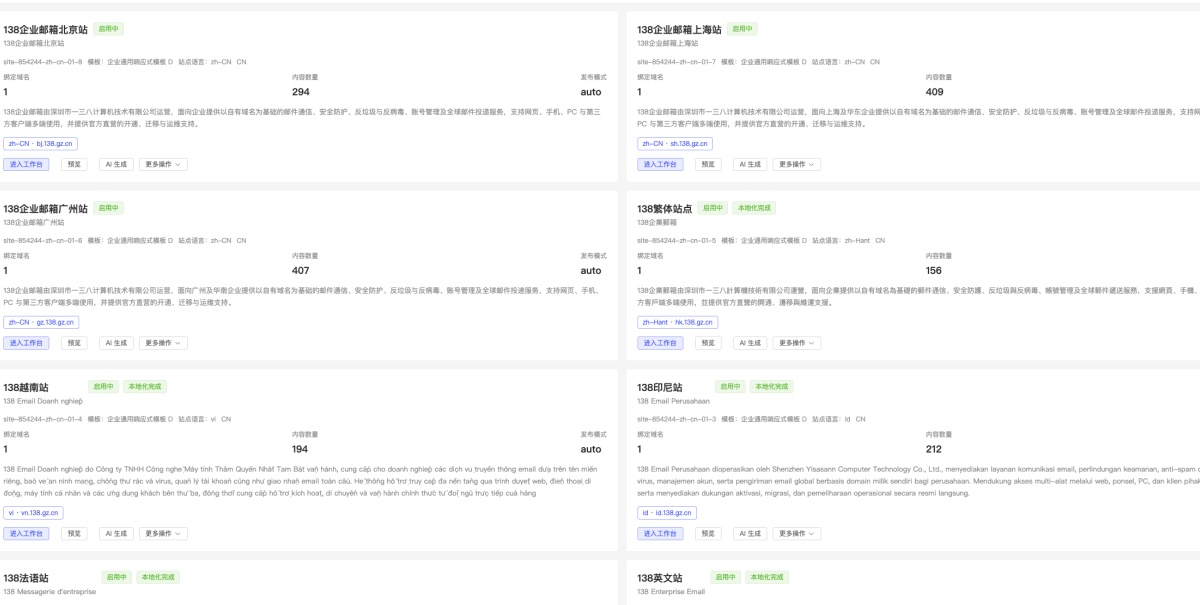Select the 138企业邮箱北京站 card title
This screenshot has width=1200, height=605.
[x=45, y=30]
